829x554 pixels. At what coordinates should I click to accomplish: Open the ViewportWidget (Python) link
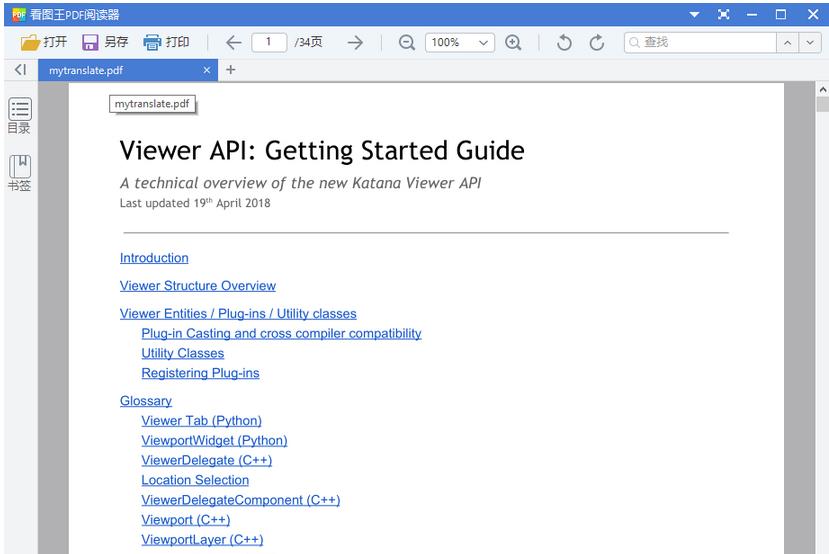tap(214, 440)
